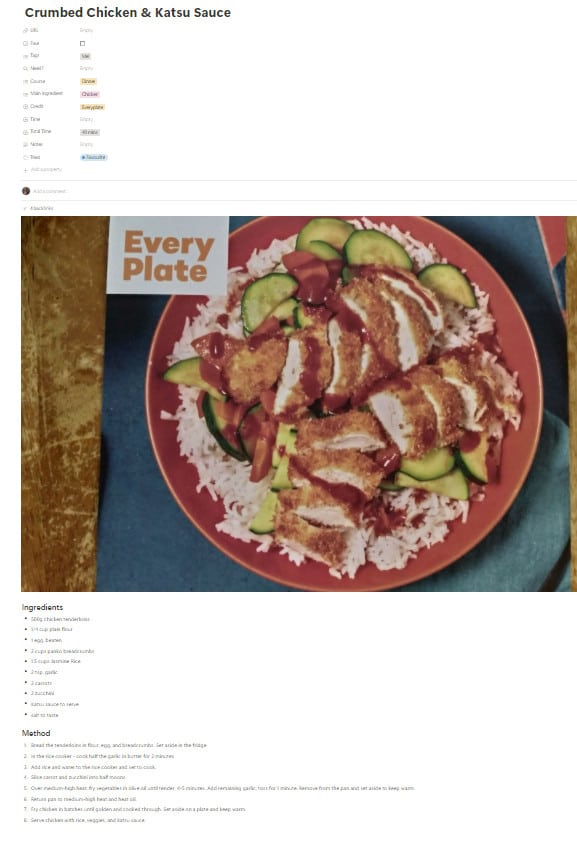Image resolution: width=577 pixels, height=843 pixels.
Task: Click Add a property
Action: click(x=46, y=170)
